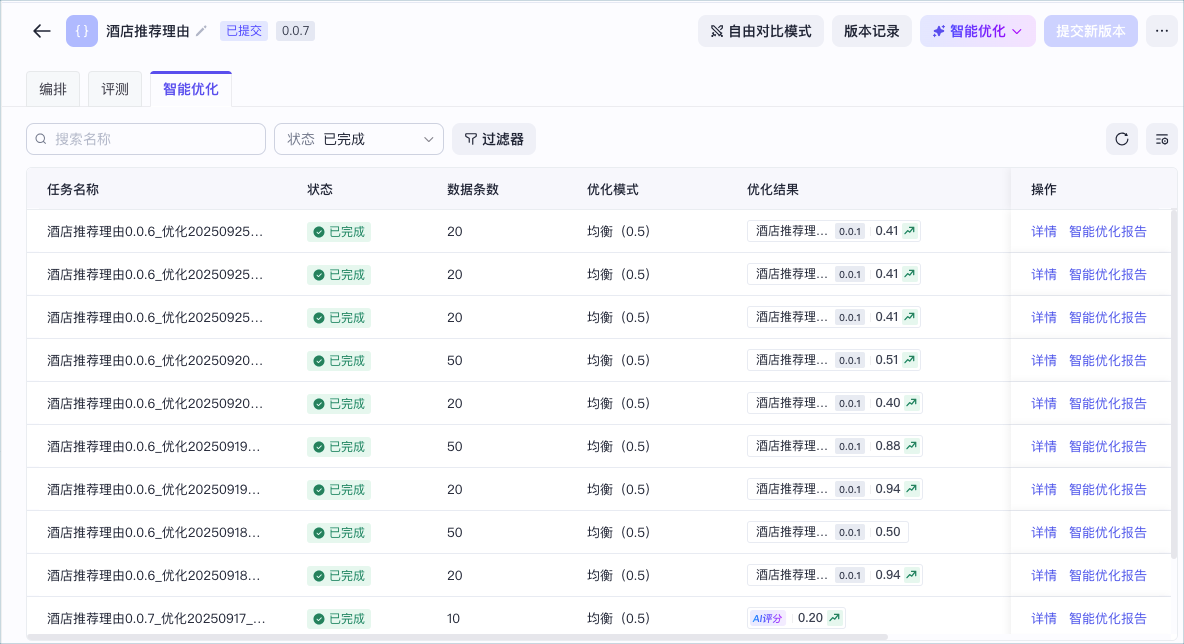Screen dimensions: 1184x644
Task: Focus the 搜索名称 search field
Action: tap(146, 139)
